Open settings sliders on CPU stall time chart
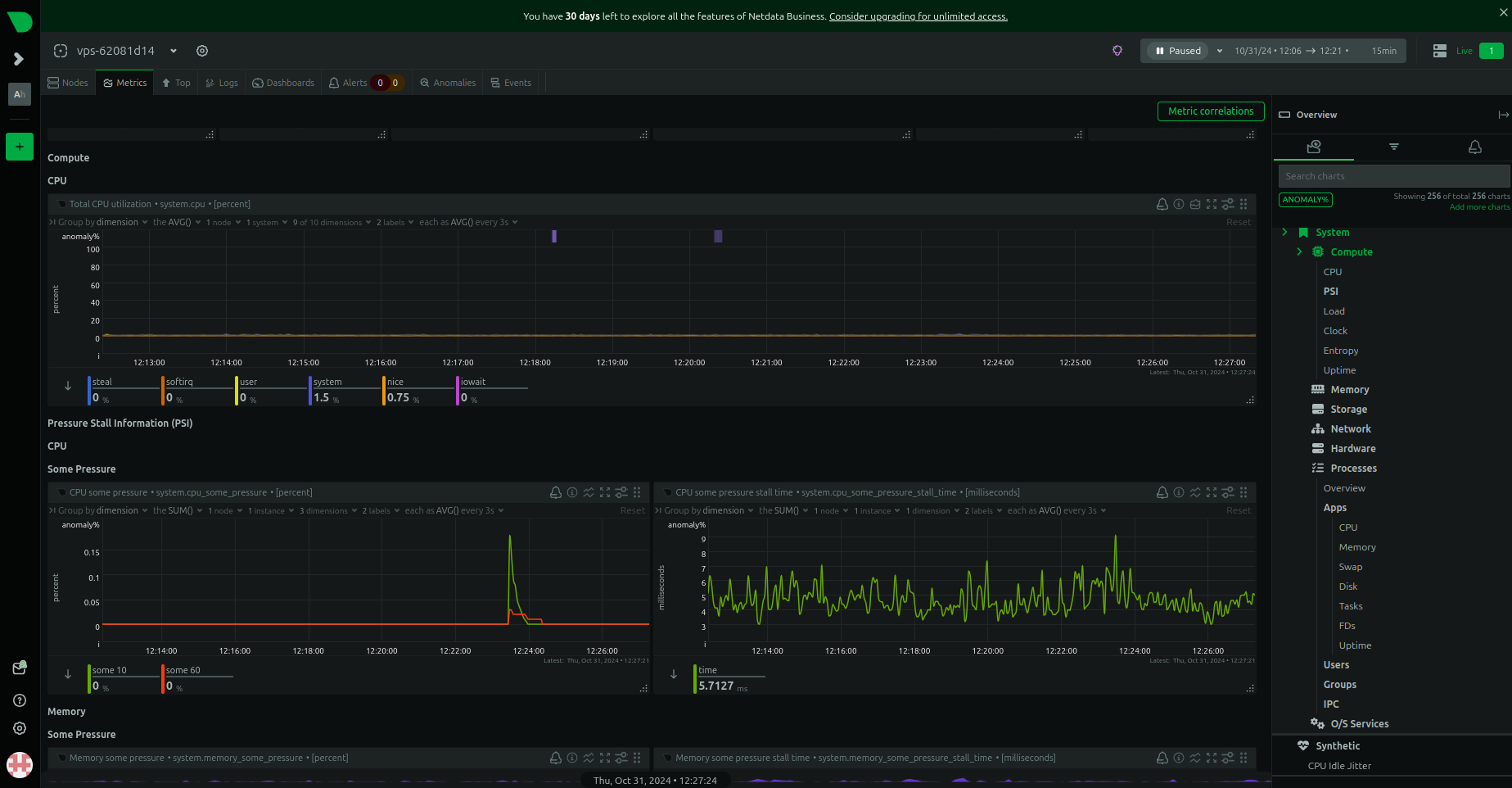The image size is (1512, 788). pos(1228,492)
